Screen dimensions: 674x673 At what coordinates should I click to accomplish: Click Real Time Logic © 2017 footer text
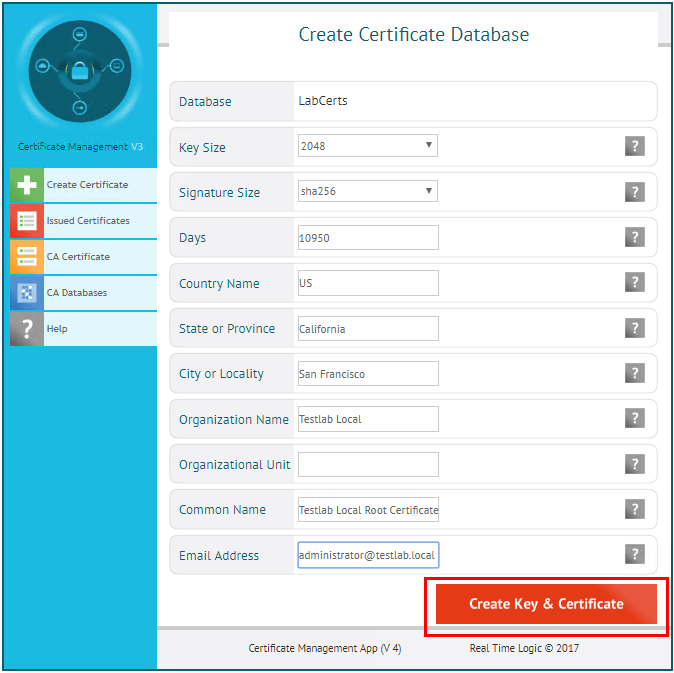[x=524, y=648]
